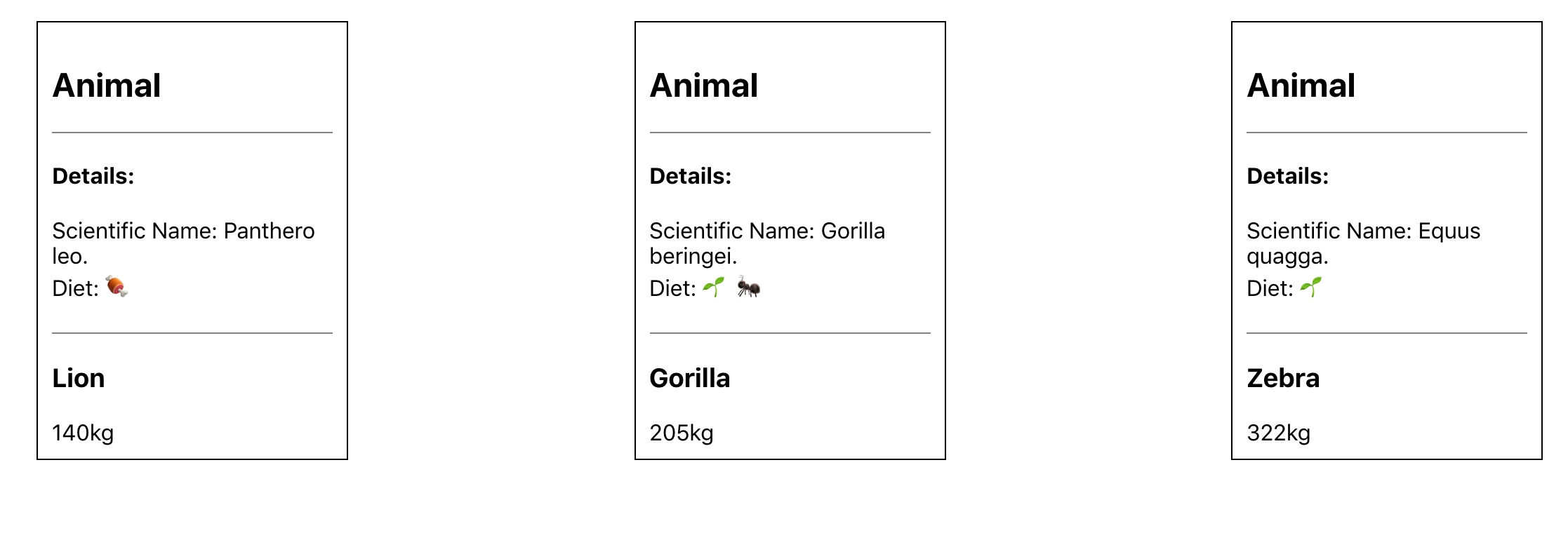Click the seedling emoji in Gorilla's diet

point(714,287)
